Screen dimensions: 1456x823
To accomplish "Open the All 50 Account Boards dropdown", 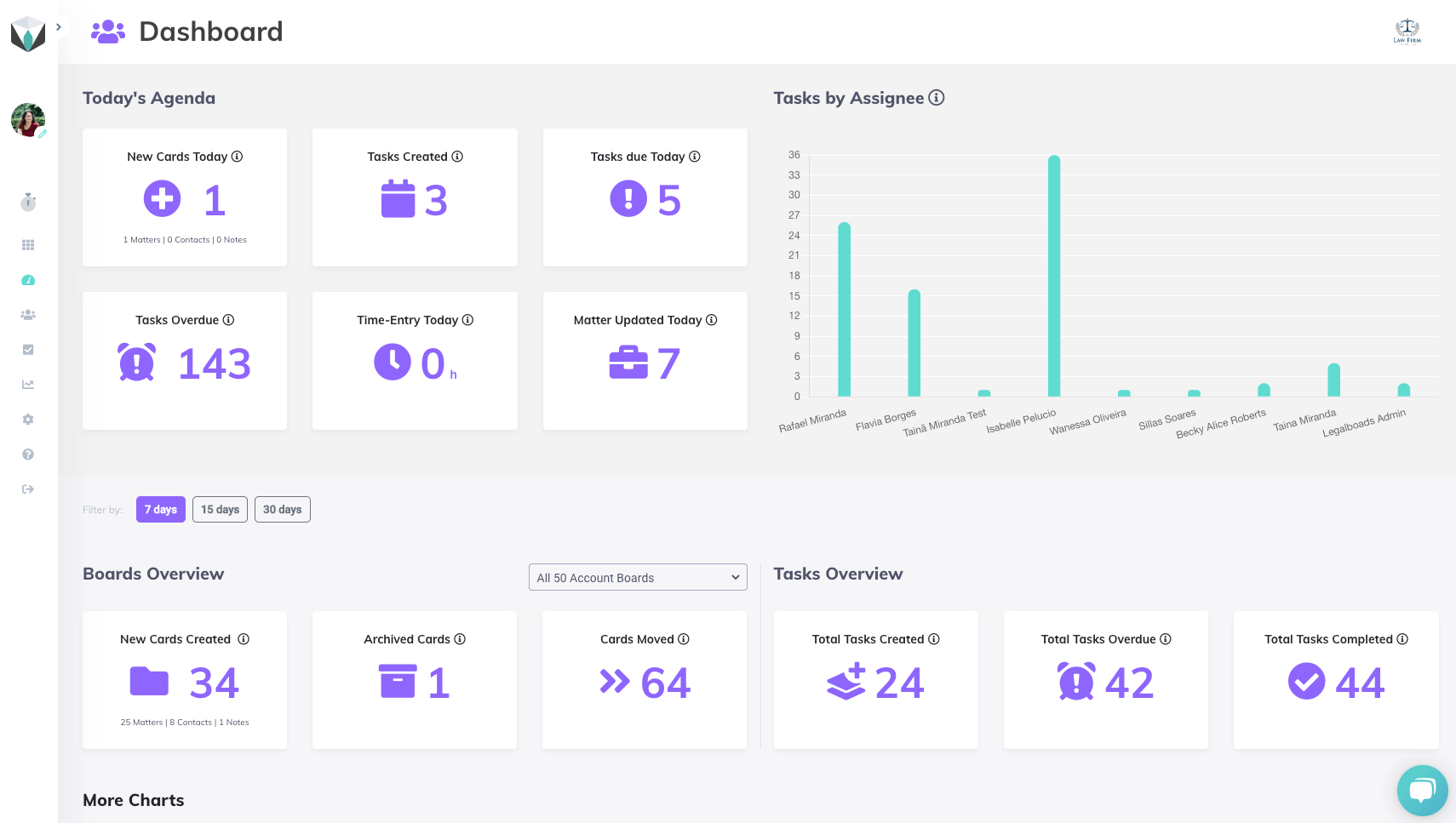I will (638, 577).
